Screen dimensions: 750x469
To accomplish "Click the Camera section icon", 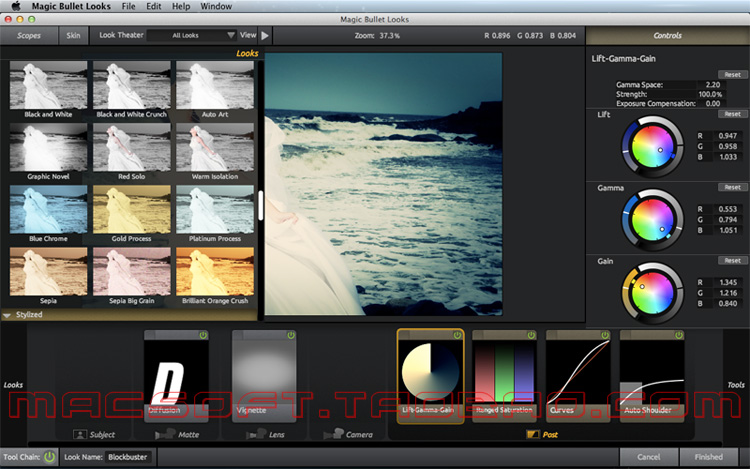I will point(333,434).
